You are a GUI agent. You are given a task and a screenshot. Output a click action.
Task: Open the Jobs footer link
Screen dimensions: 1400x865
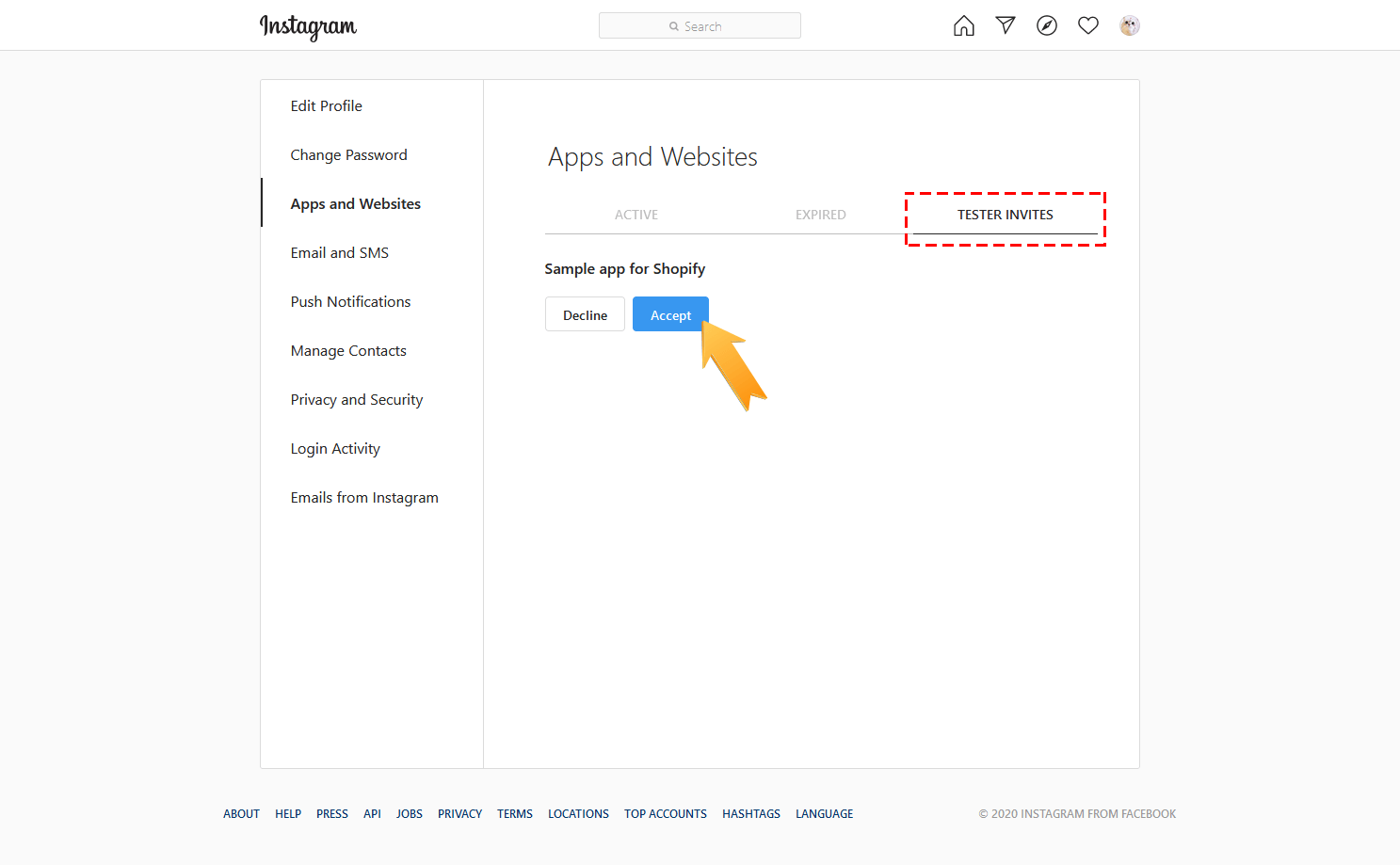click(x=410, y=814)
